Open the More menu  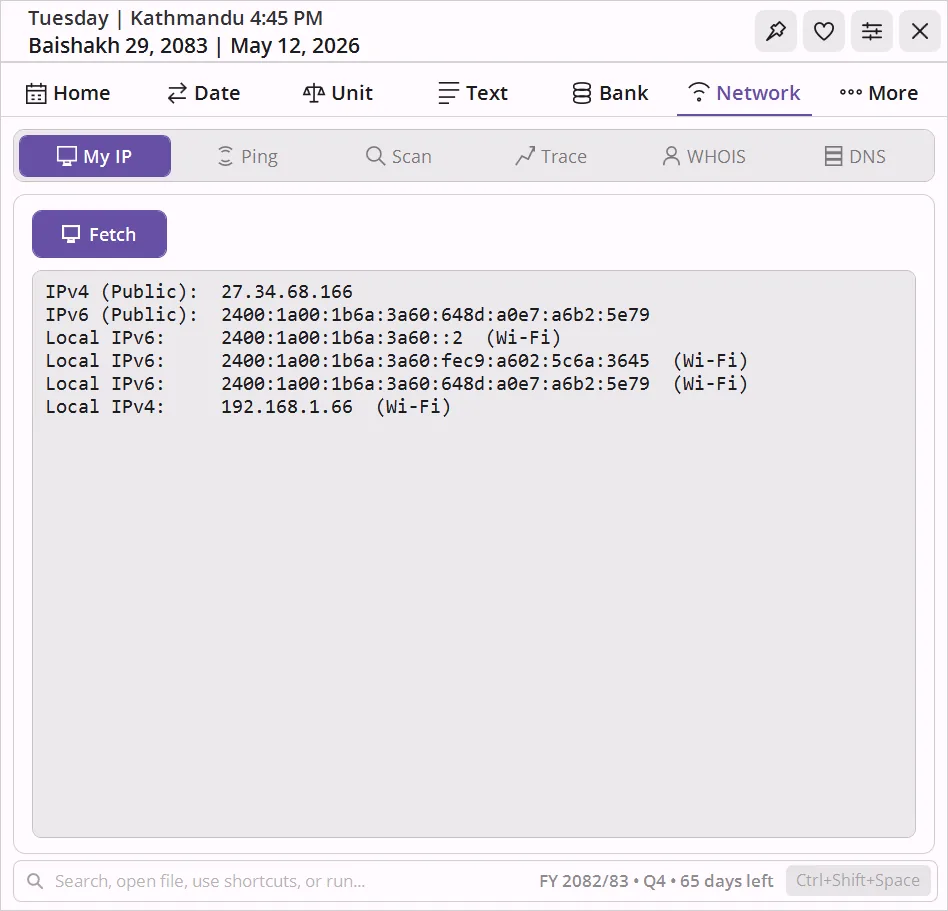878,93
